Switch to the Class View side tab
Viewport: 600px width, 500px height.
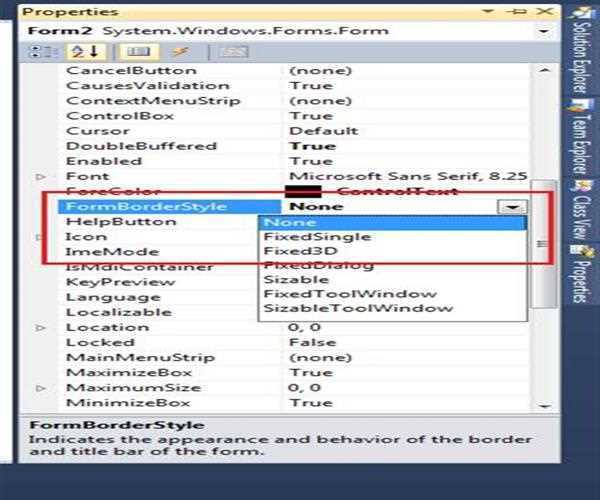click(579, 215)
